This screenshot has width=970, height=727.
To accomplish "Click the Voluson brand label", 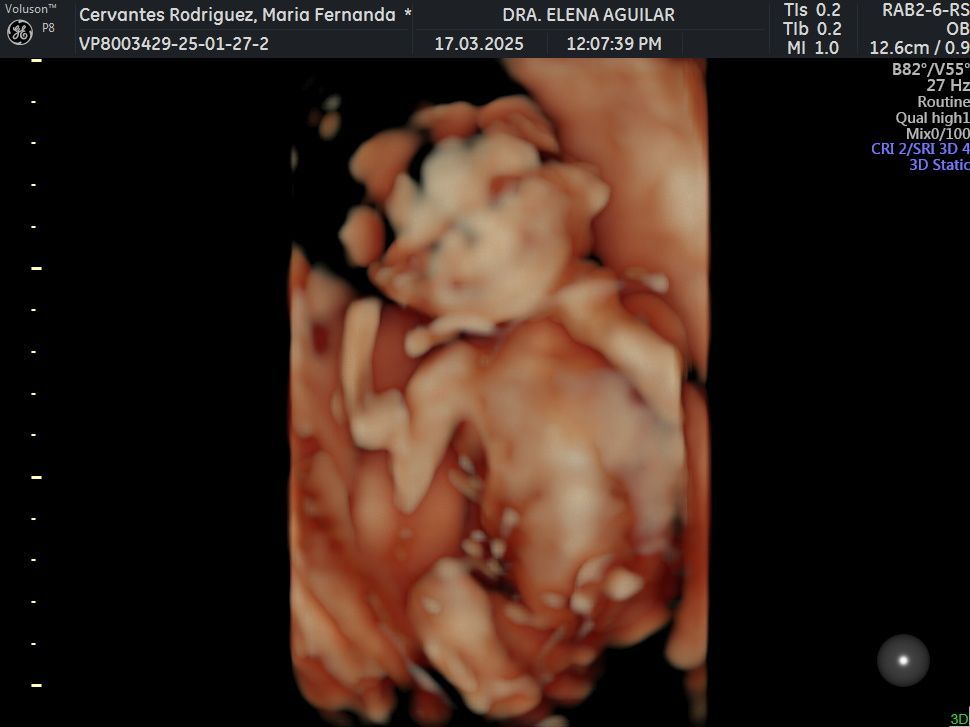I will 28,8.
